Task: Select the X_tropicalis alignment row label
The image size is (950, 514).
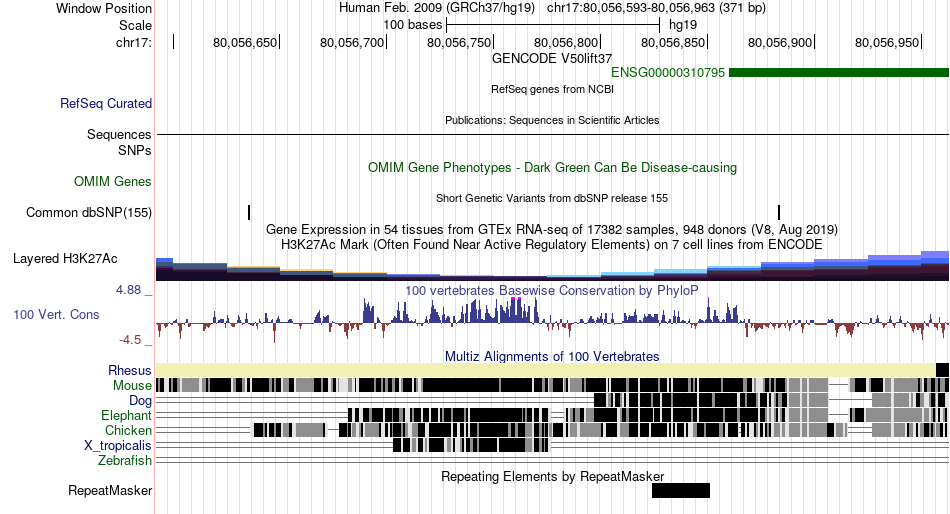Action: [x=118, y=446]
